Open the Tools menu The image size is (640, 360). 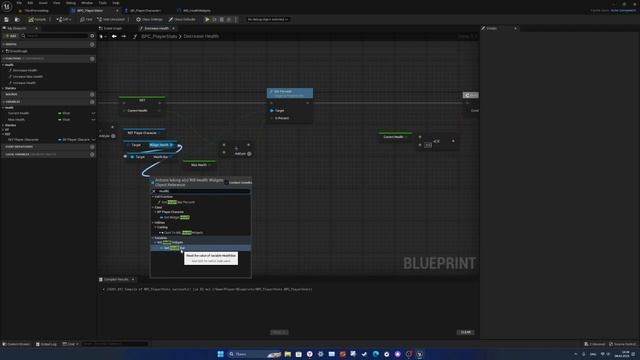tap(102, 3)
